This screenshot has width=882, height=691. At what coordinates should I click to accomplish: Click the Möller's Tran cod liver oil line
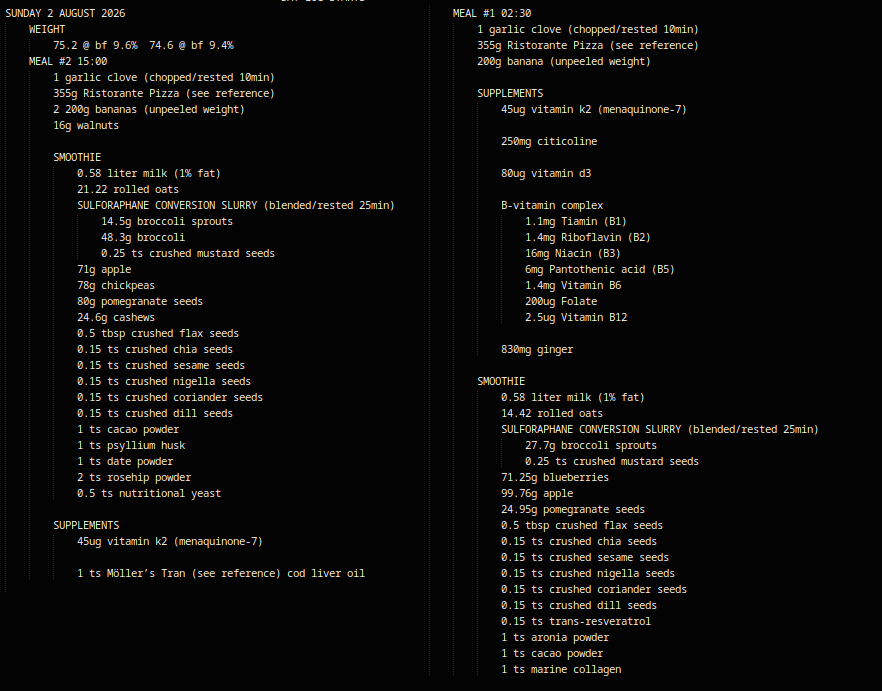pos(221,573)
